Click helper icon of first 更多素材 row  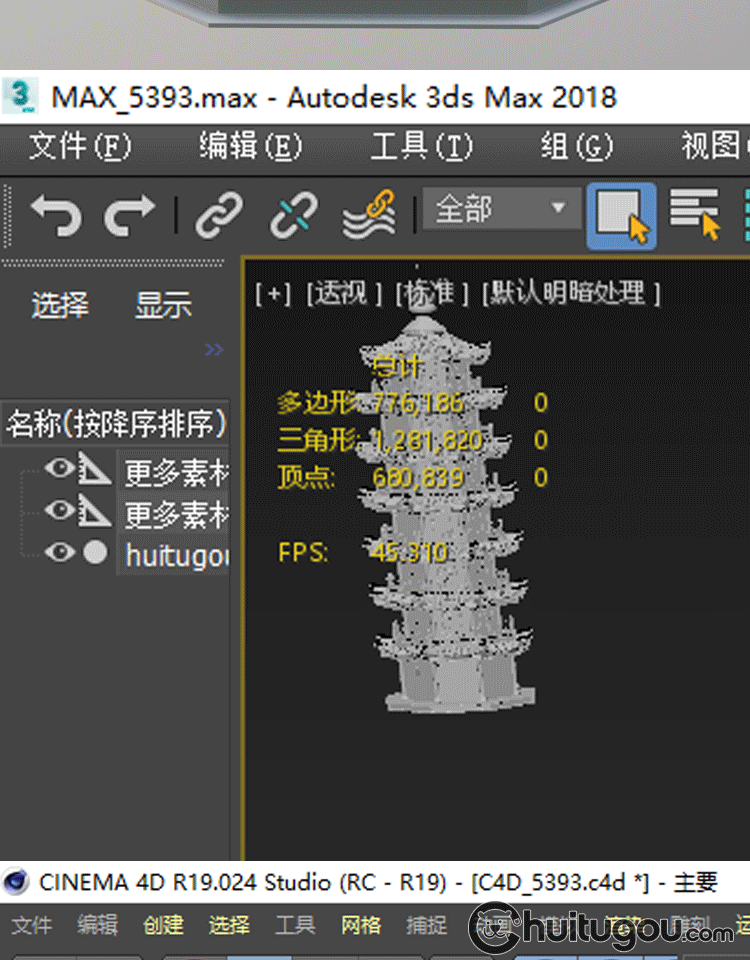(x=94, y=469)
